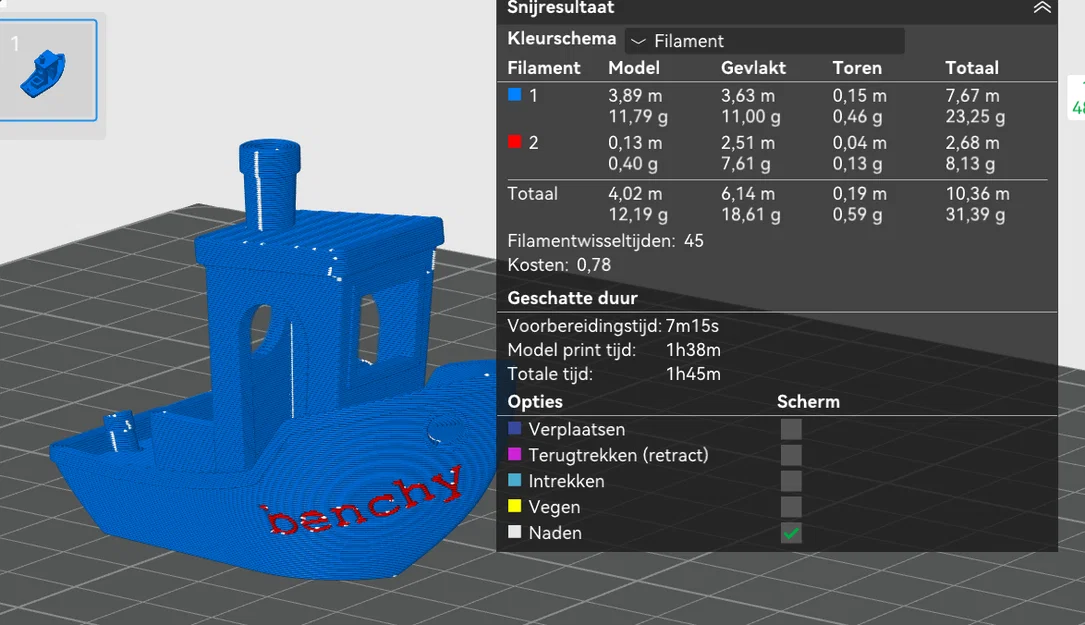Uncheck the Naden display checkbox
The width and height of the screenshot is (1085, 625).
pos(791,533)
